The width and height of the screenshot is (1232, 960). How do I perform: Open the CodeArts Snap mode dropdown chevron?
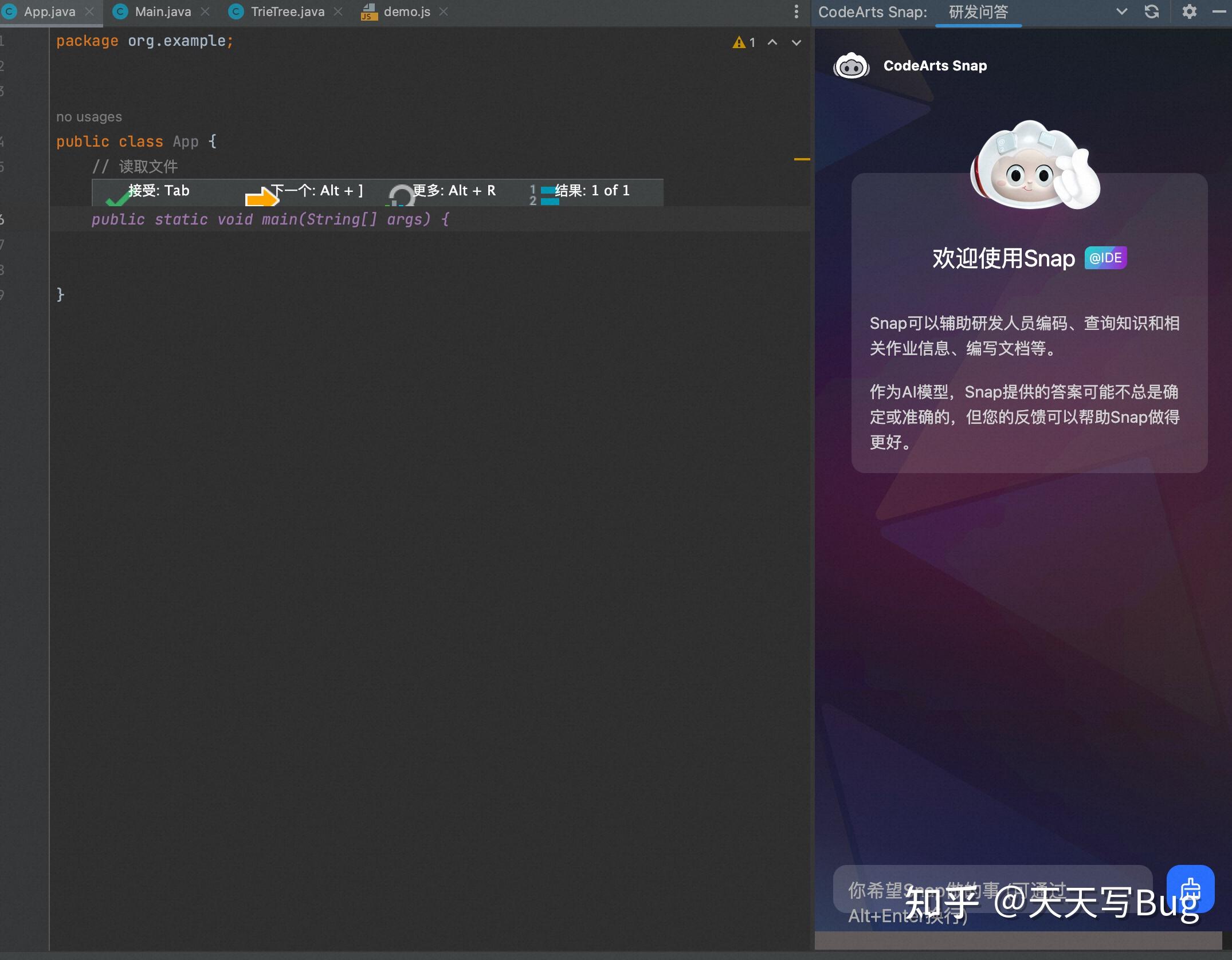coord(1121,11)
